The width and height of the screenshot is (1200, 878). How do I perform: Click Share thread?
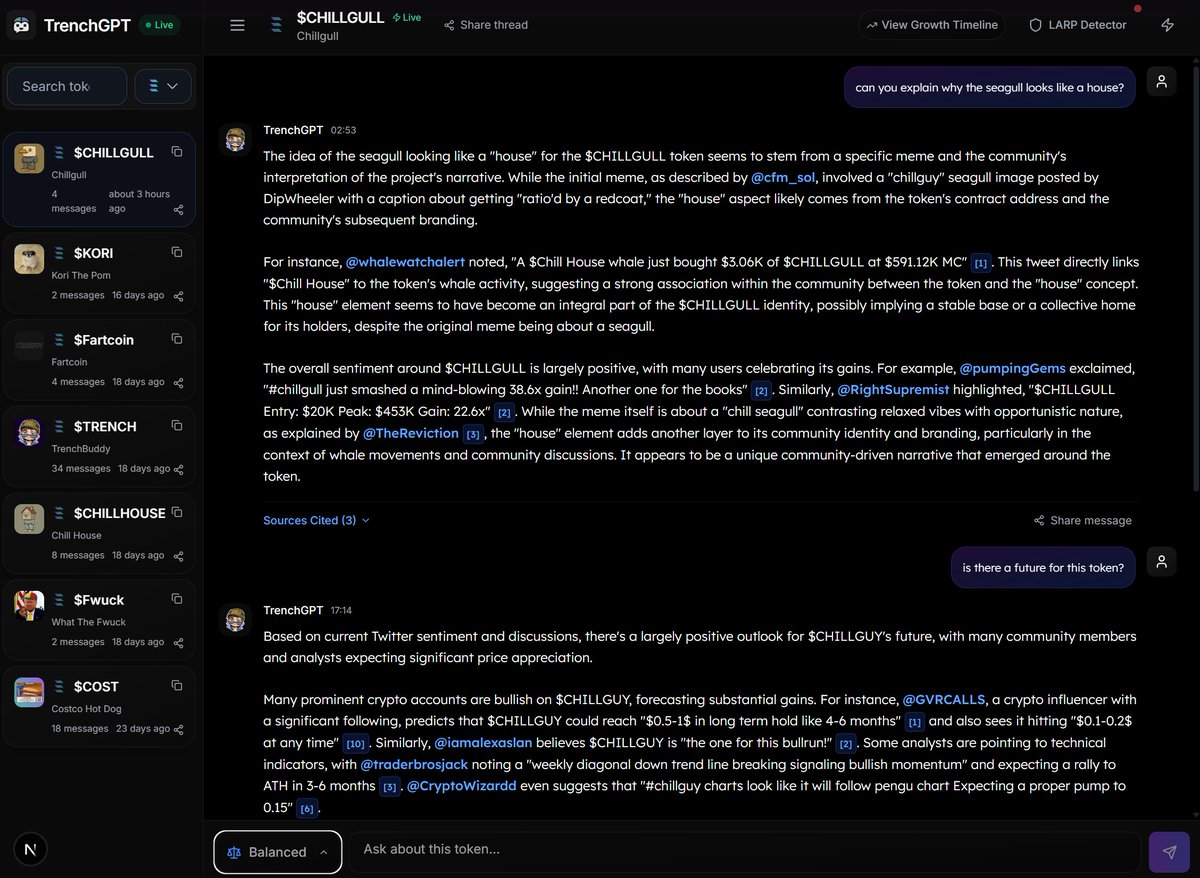tap(486, 25)
